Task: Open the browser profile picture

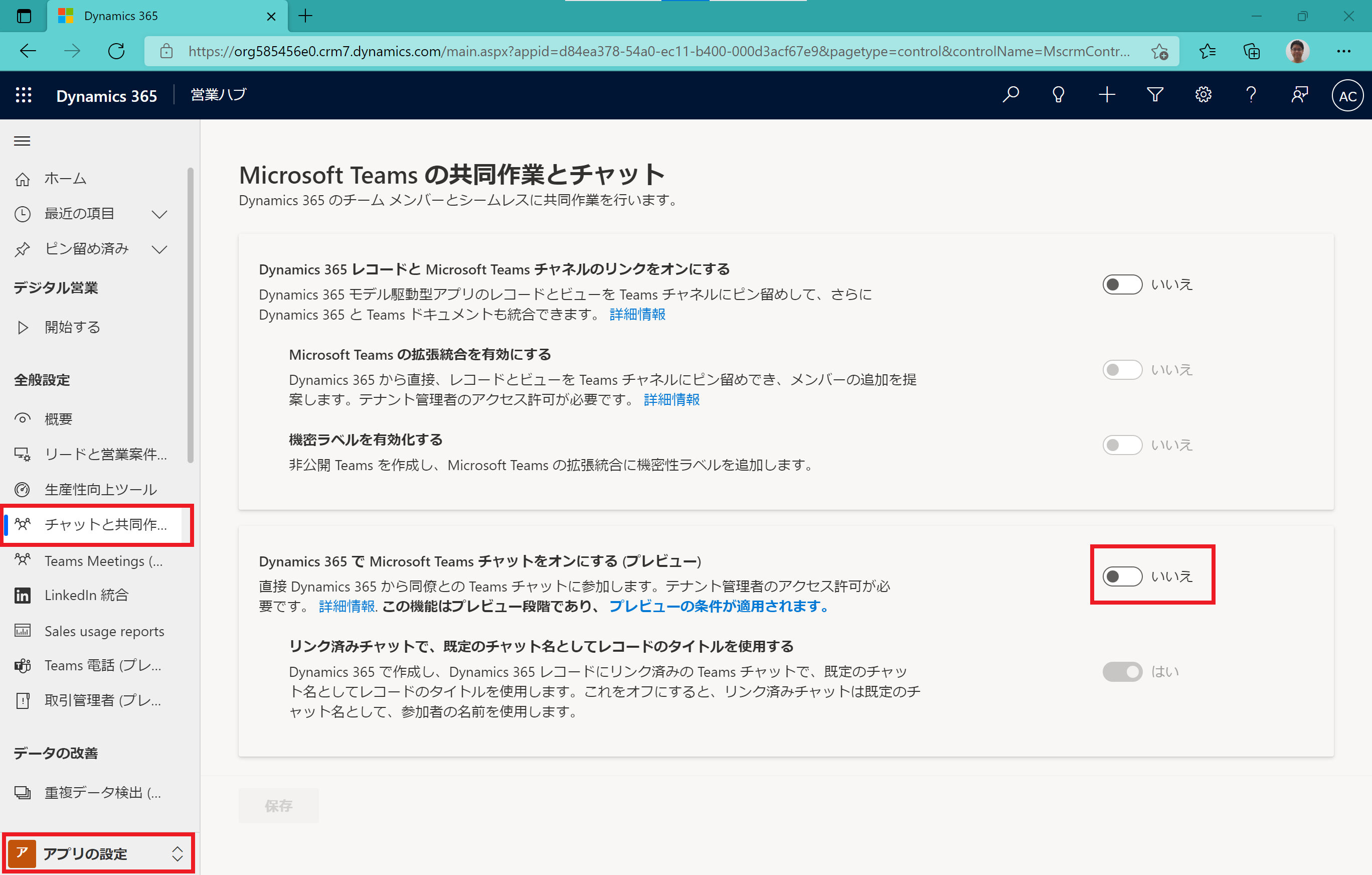Action: click(x=1297, y=51)
